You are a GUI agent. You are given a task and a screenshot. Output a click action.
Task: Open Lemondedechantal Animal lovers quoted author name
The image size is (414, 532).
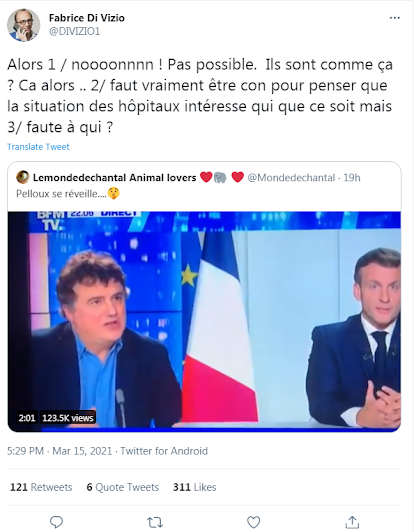click(x=115, y=177)
